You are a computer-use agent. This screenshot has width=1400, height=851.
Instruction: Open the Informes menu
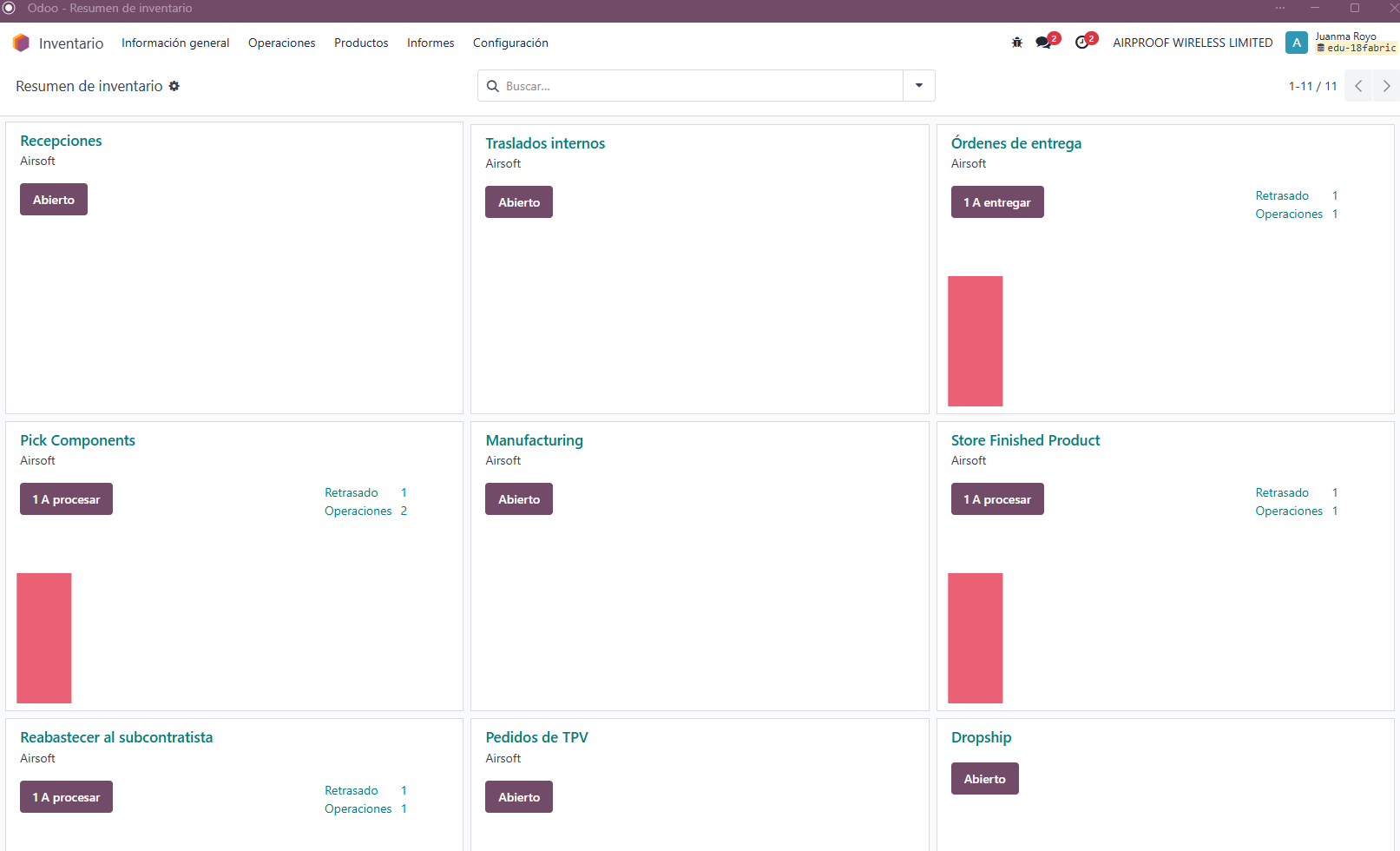[x=431, y=43]
